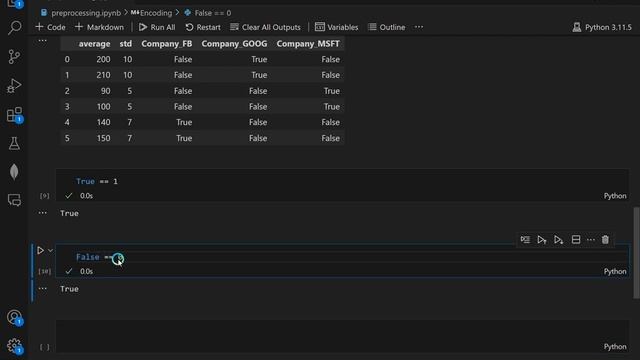Screen dimensions: 640x360
Task: Open the Extensions view
Action: point(14,115)
